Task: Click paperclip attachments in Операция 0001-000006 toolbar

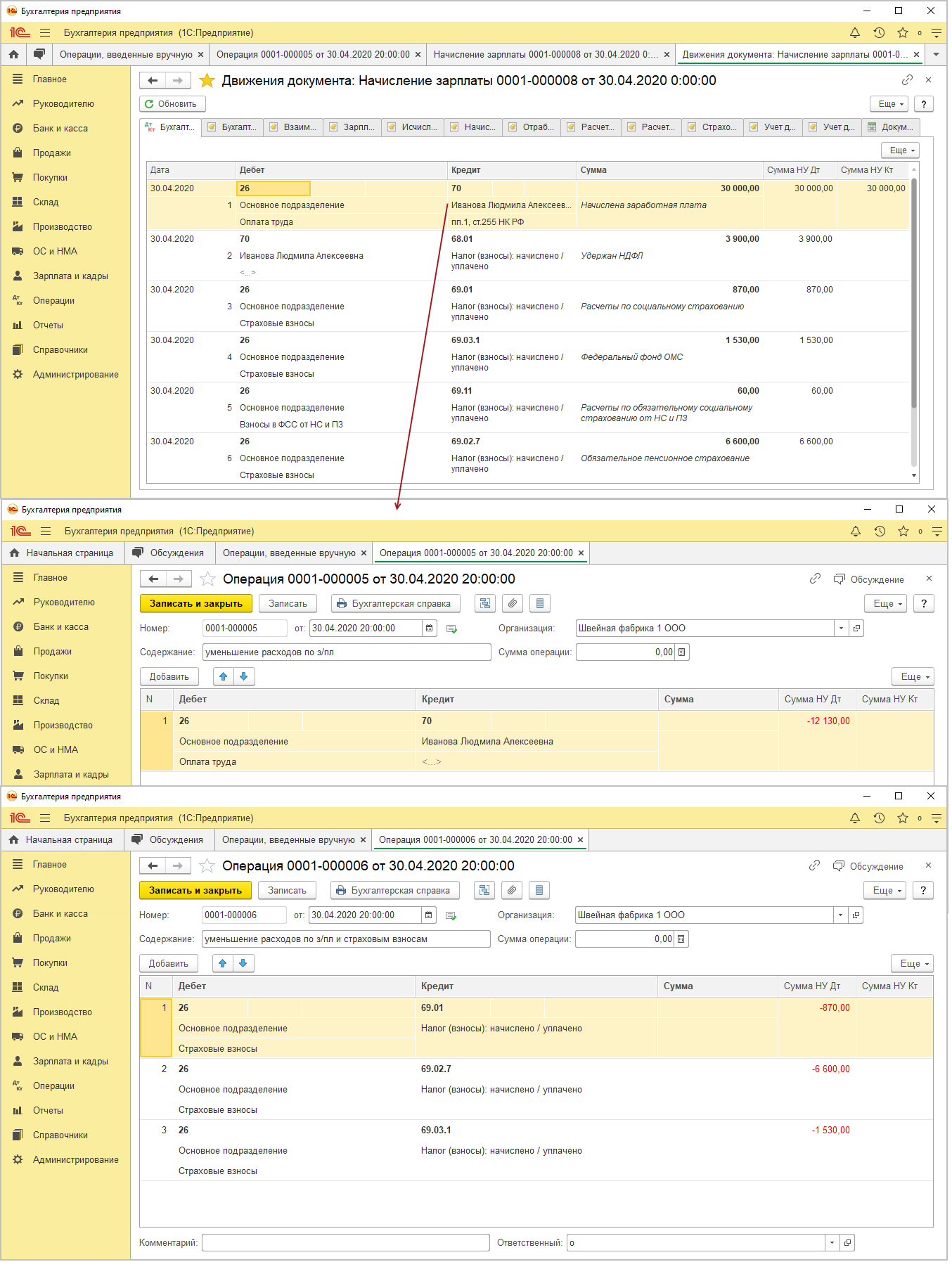Action: tap(513, 891)
